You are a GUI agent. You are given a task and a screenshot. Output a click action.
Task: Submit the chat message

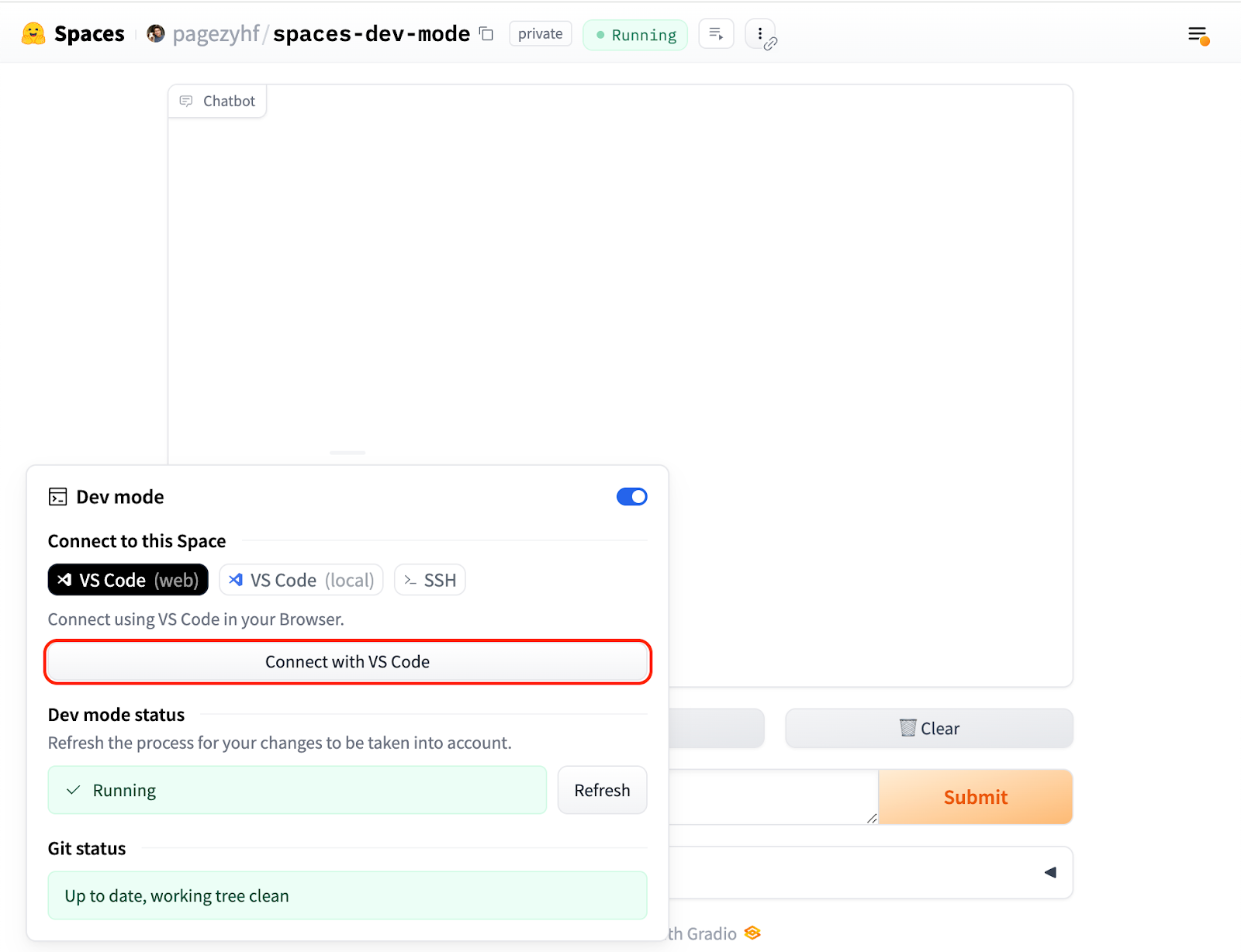tap(976, 797)
